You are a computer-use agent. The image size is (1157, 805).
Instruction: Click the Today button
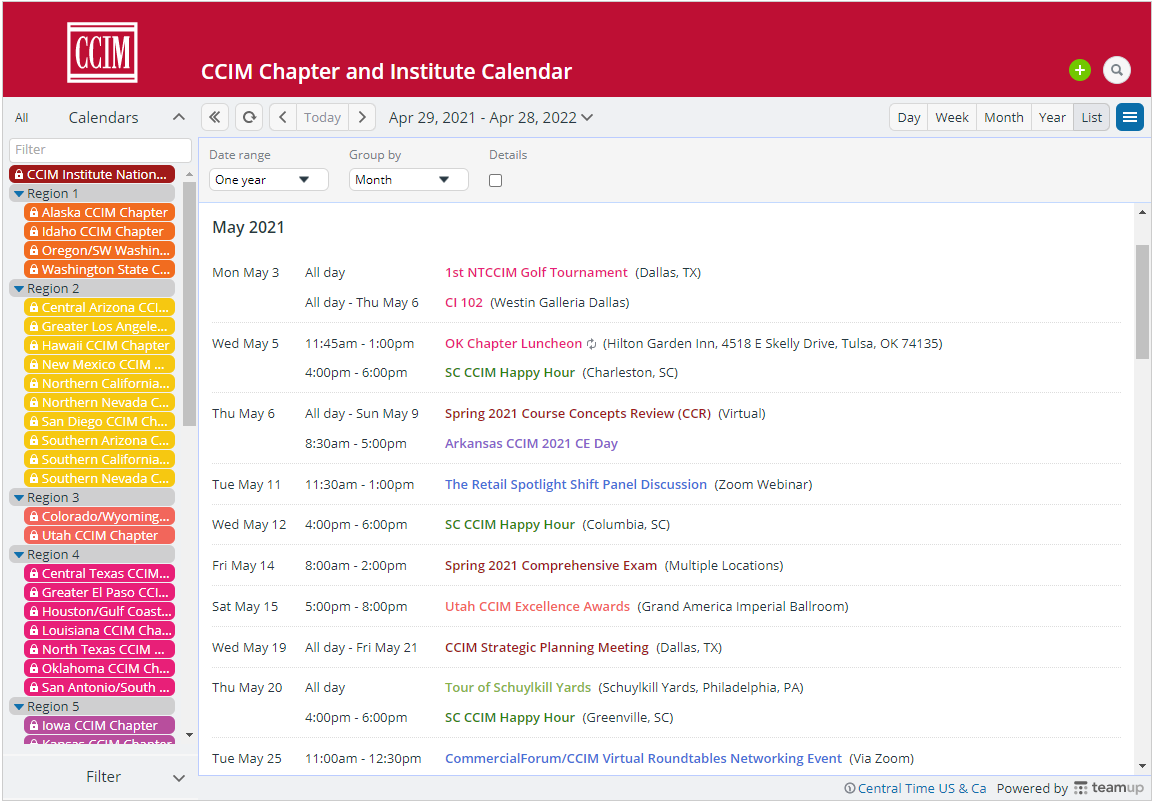322,117
